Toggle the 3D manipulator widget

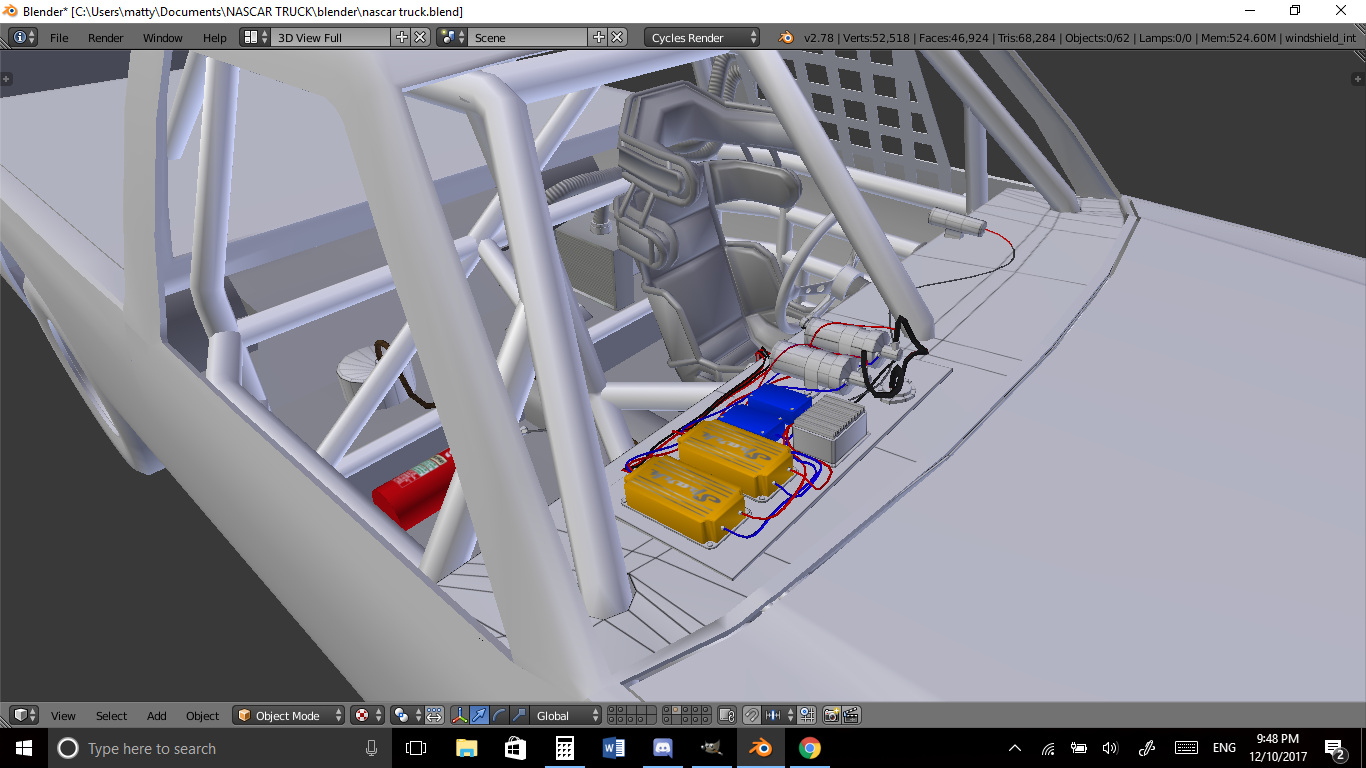click(460, 715)
